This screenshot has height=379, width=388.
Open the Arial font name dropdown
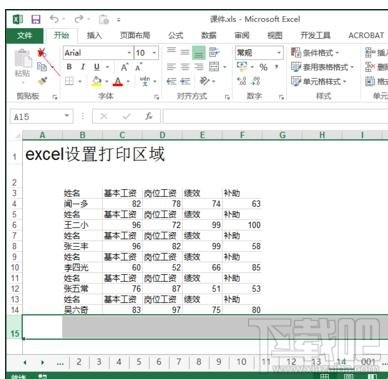[x=129, y=53]
